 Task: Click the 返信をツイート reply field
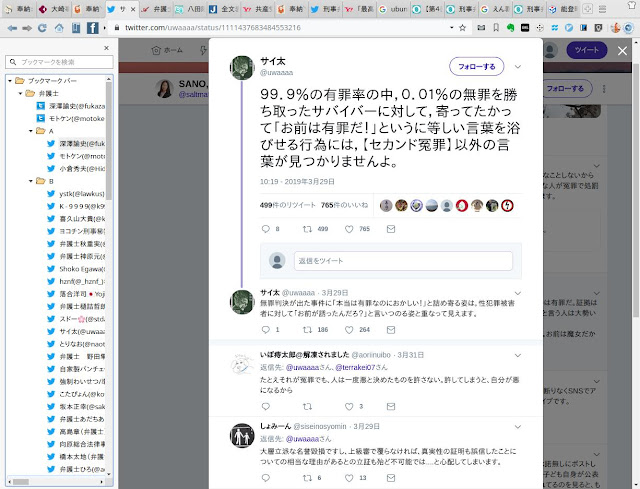click(x=403, y=261)
